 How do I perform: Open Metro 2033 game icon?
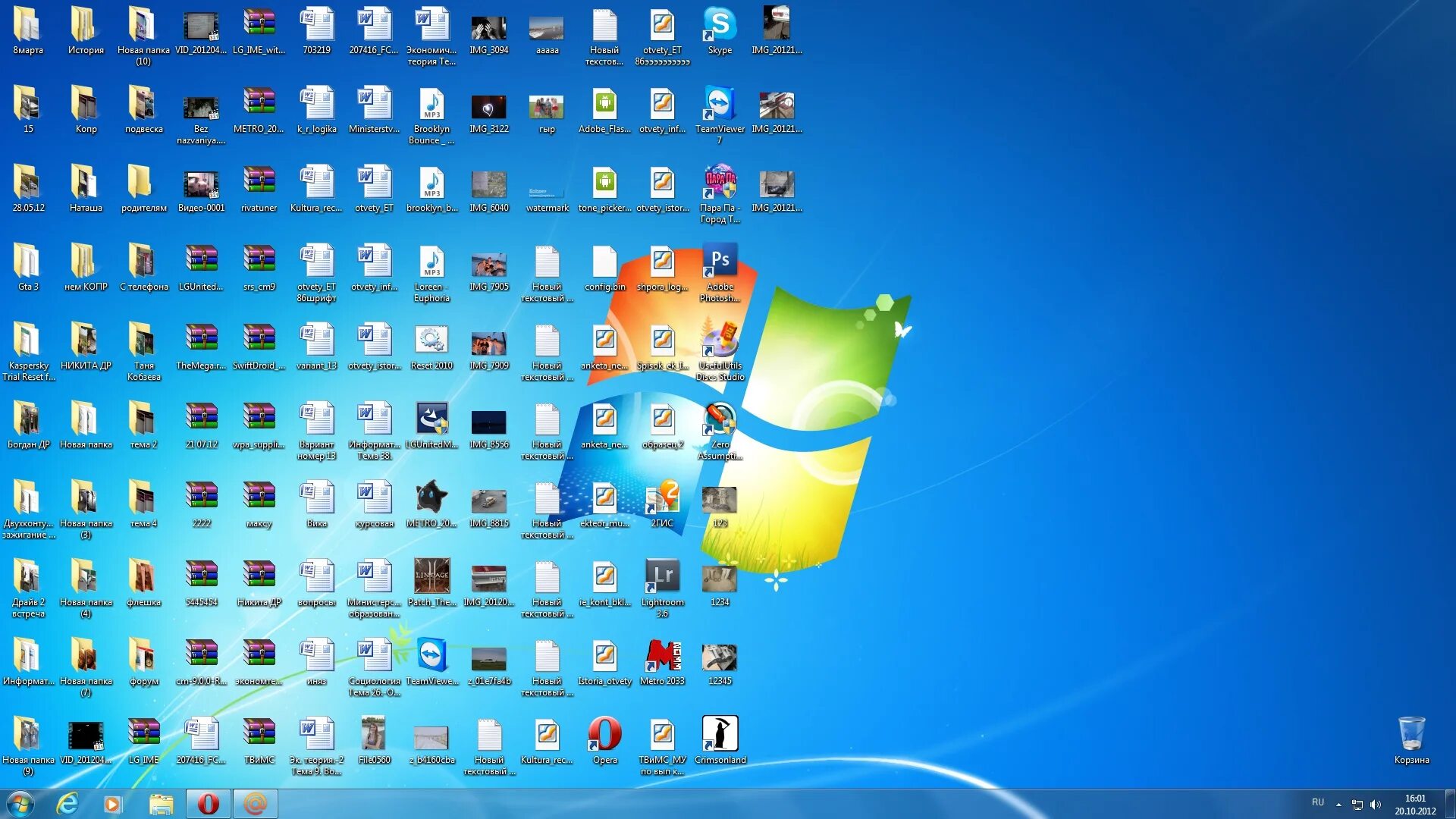click(x=662, y=660)
